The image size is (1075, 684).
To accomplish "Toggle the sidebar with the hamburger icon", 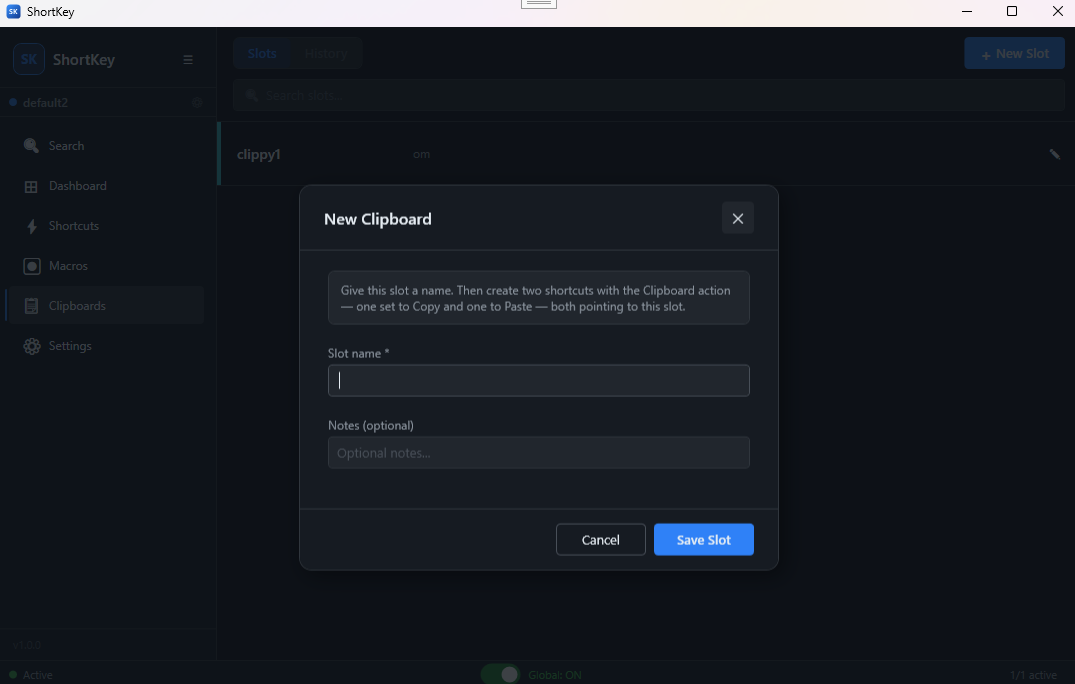I will [188, 59].
